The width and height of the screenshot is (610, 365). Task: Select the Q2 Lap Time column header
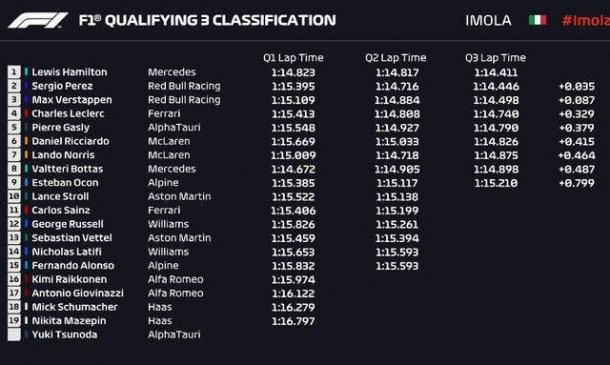[396, 58]
